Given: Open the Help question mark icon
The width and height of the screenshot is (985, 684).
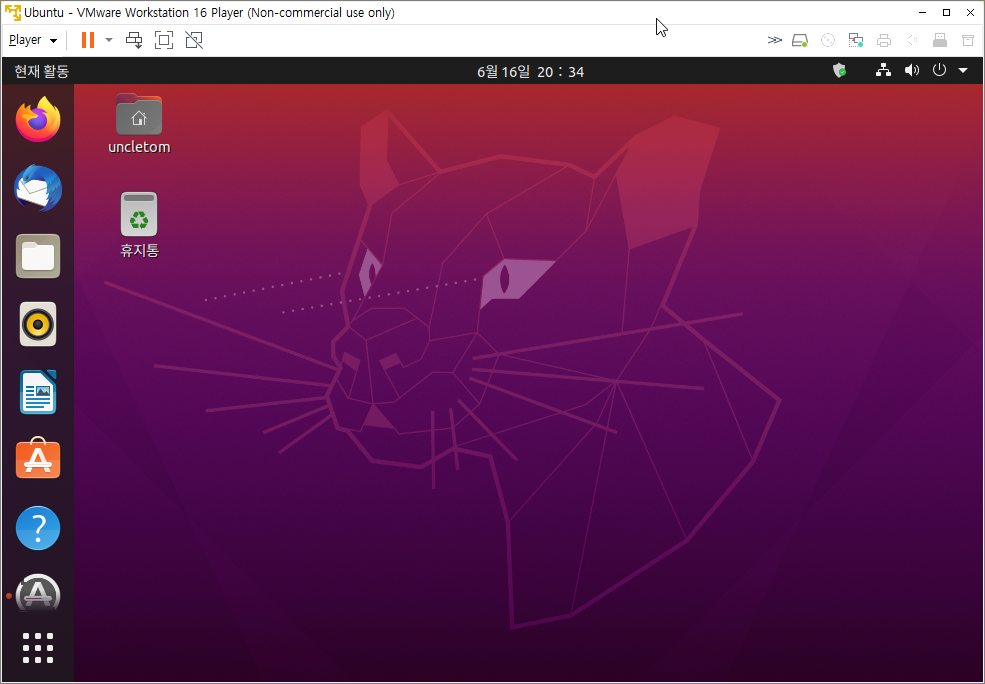Looking at the screenshot, I should (38, 528).
